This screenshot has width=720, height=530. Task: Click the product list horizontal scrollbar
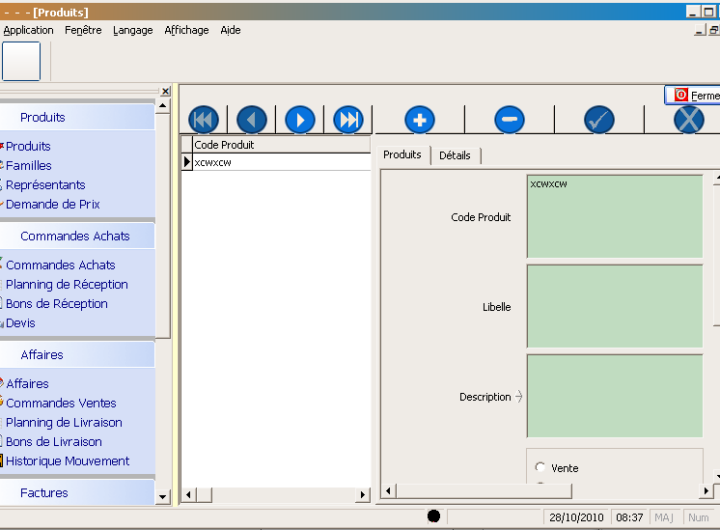275,495
